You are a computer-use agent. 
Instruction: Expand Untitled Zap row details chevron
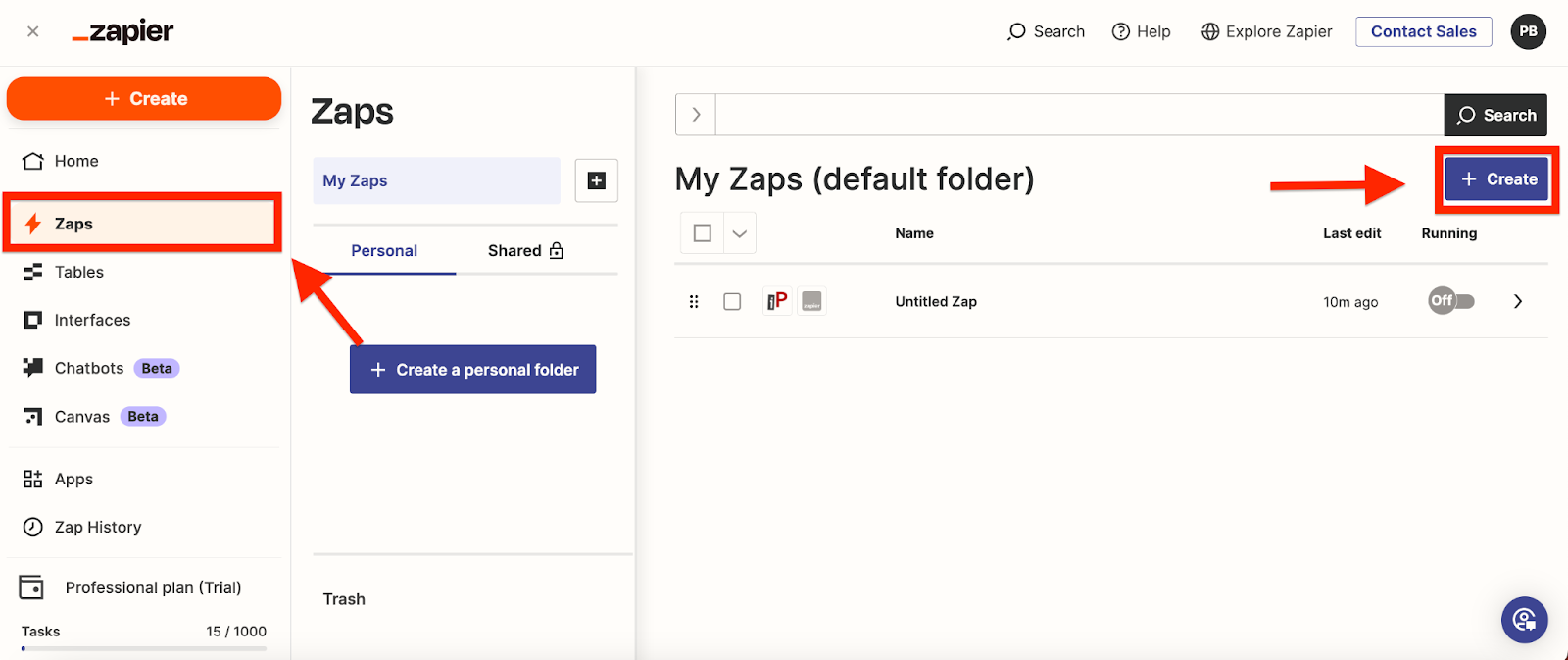click(x=1518, y=301)
